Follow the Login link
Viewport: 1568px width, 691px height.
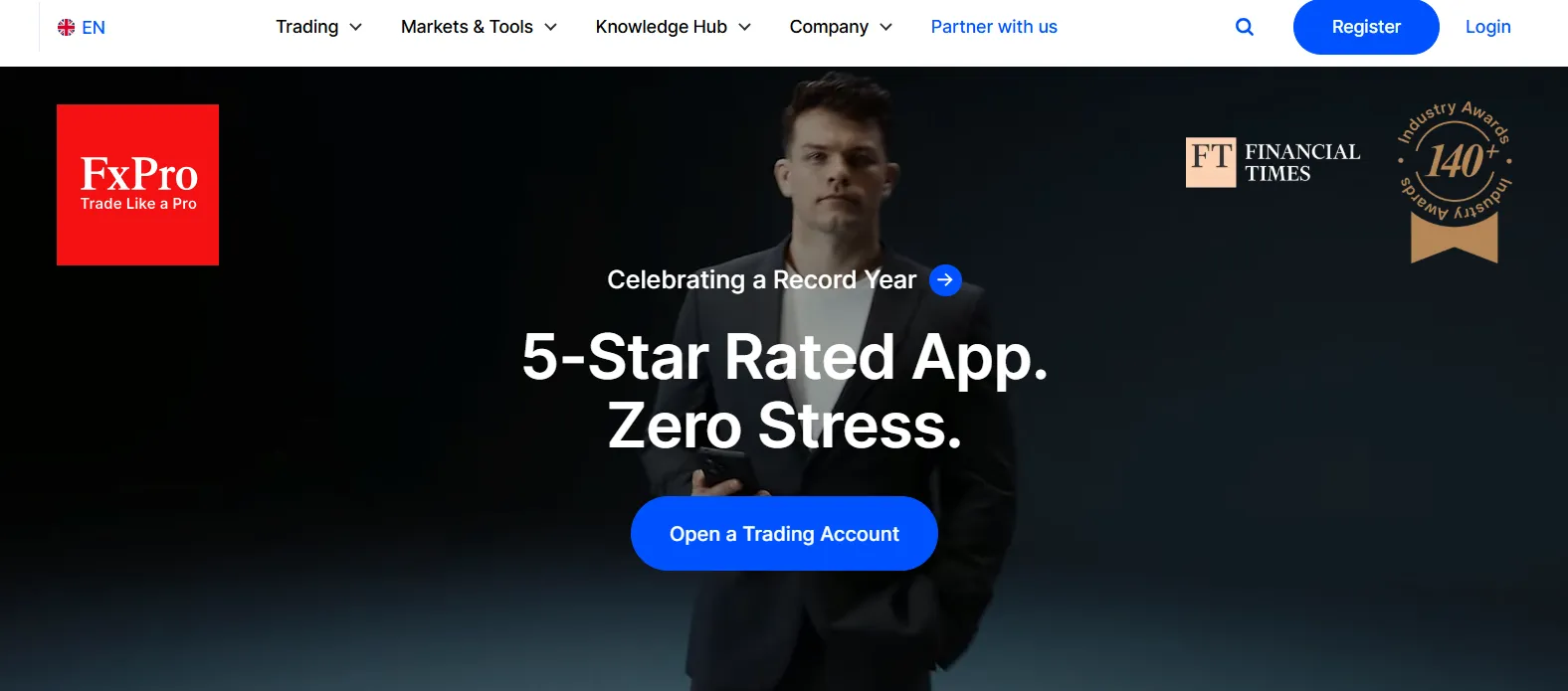pos(1487,27)
